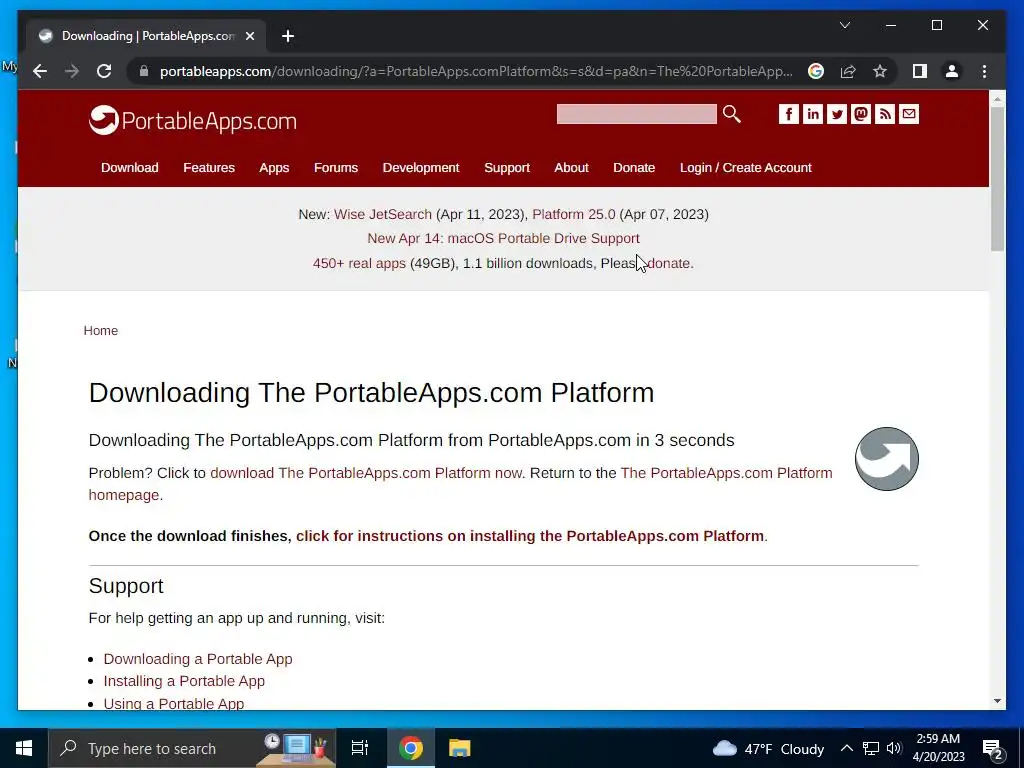The width and height of the screenshot is (1024, 768).
Task: Open the Forums menu
Action: click(336, 168)
